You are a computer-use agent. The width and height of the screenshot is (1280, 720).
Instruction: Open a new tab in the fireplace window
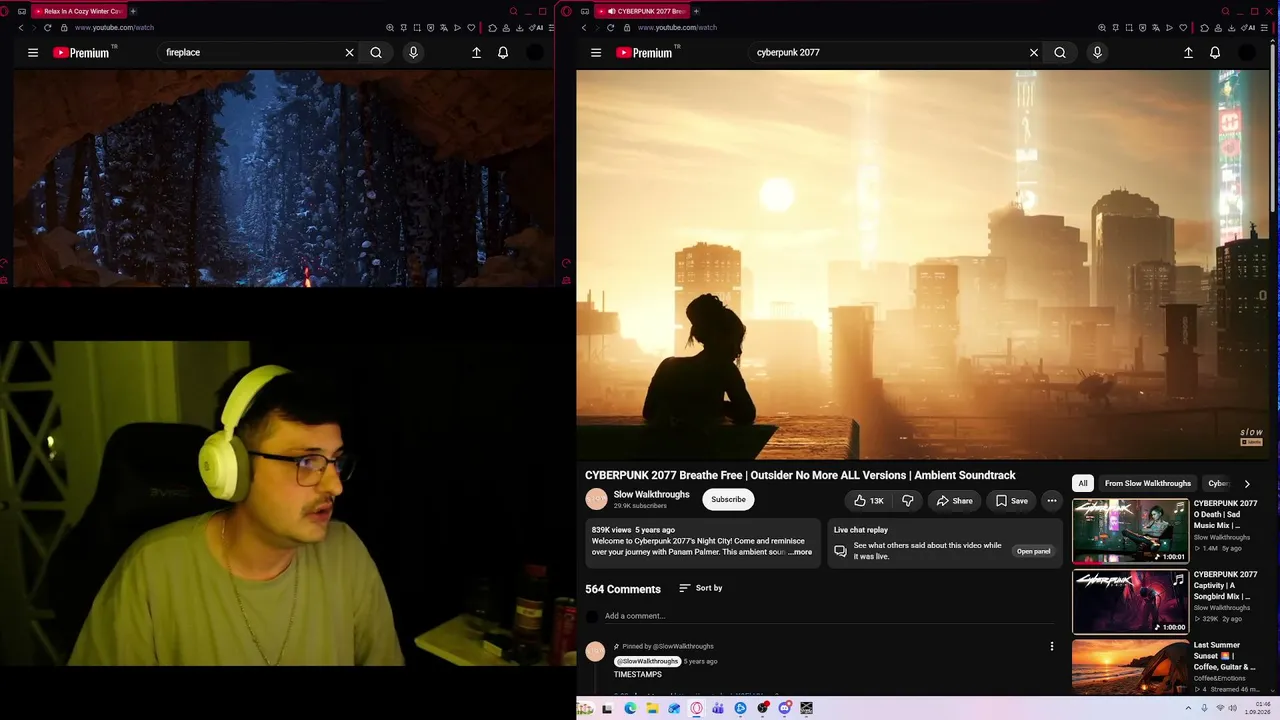tap(133, 11)
